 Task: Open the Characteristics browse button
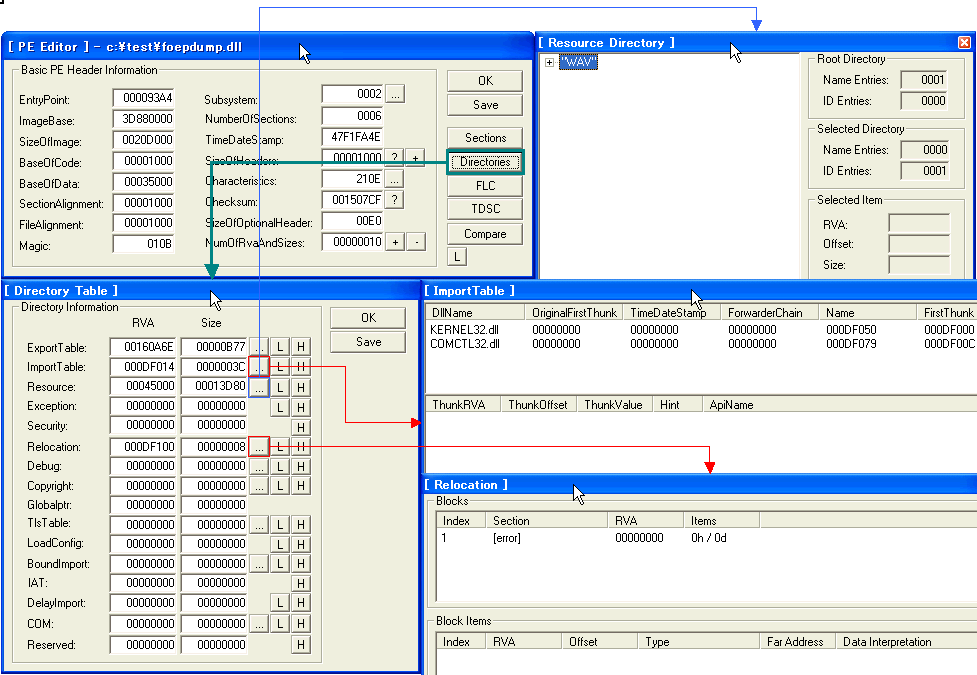pyautogui.click(x=394, y=180)
